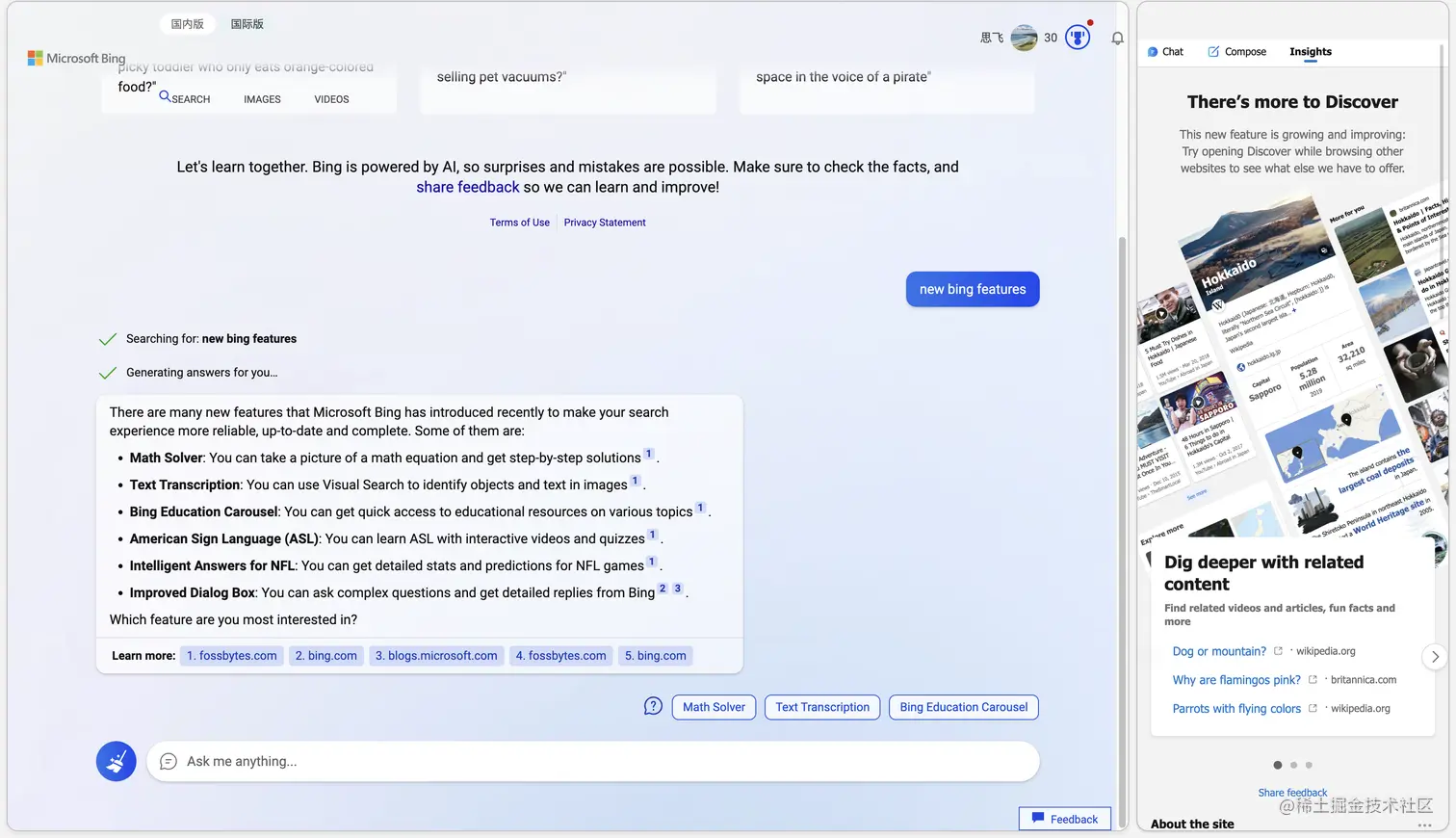The image size is (1456, 838).
Task: Open the IMAGES search tab
Action: pyautogui.click(x=262, y=99)
